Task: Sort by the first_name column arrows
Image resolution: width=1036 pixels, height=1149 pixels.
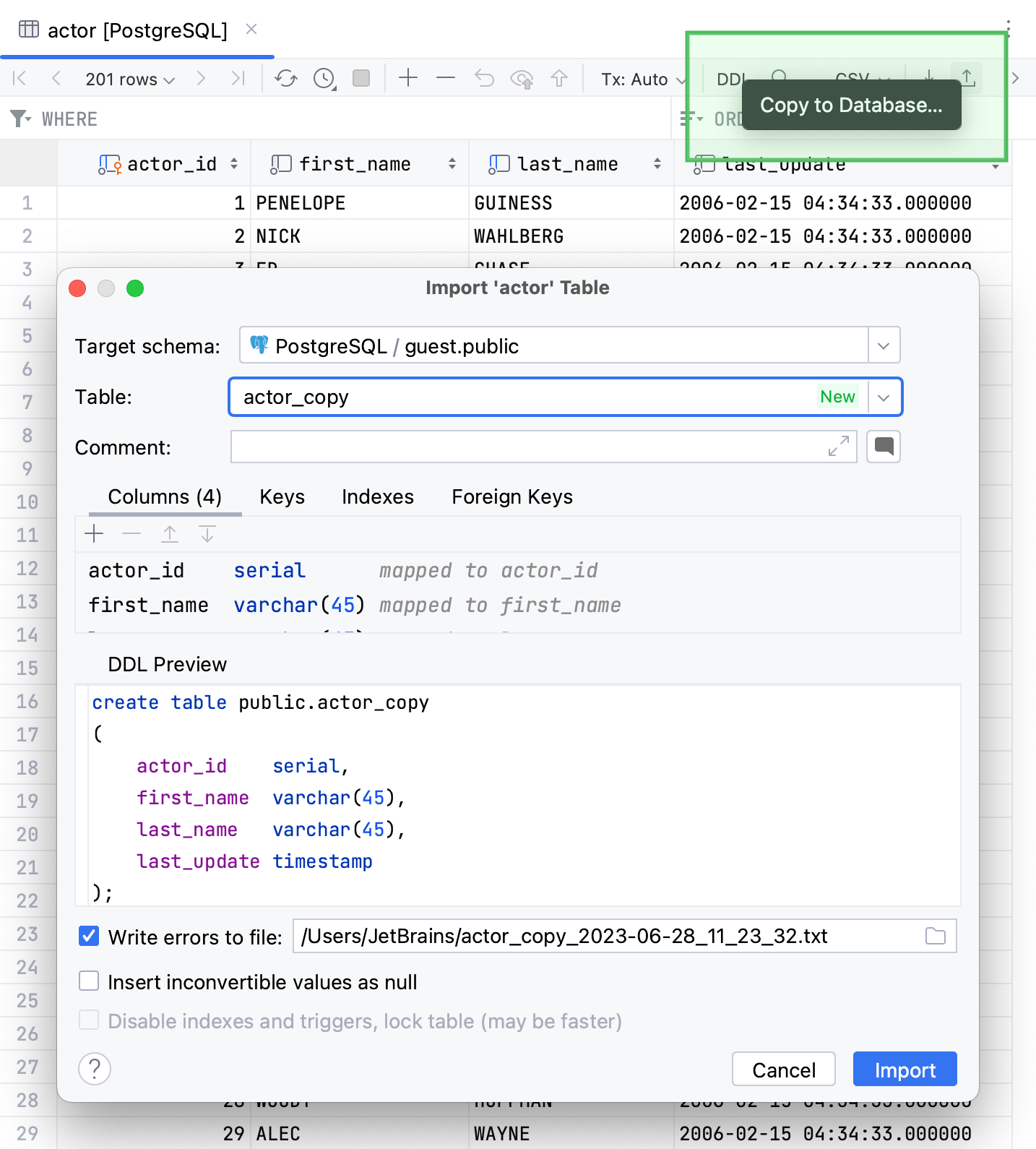Action: pyautogui.click(x=452, y=164)
